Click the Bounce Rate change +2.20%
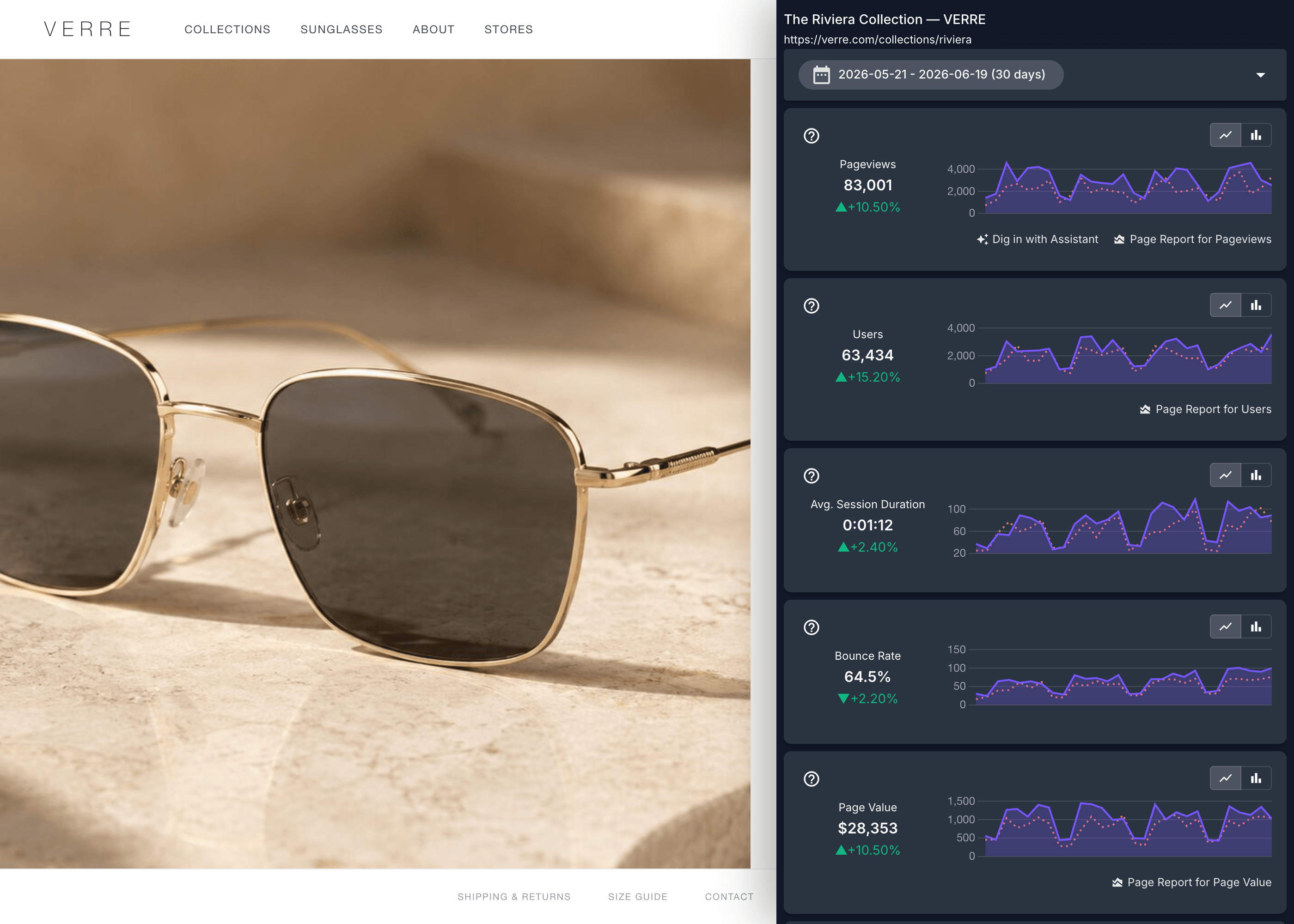 coord(868,699)
